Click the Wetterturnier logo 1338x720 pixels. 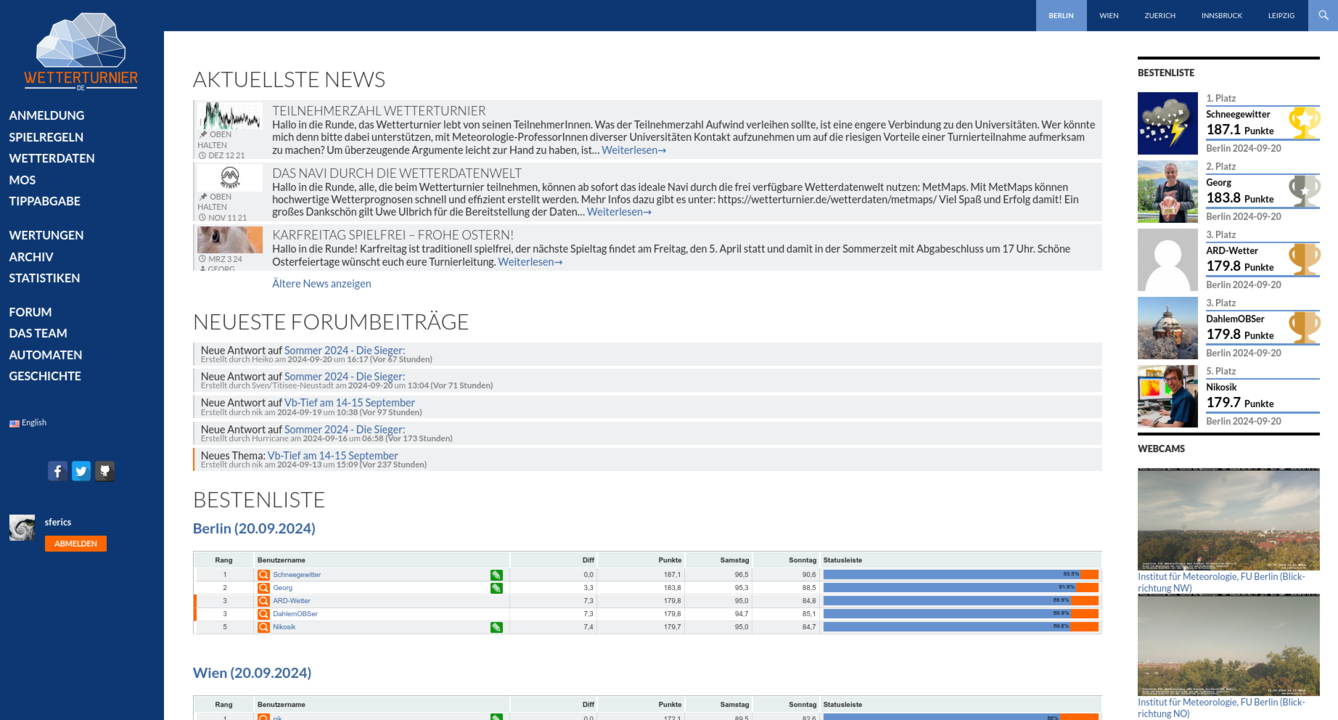tap(81, 52)
